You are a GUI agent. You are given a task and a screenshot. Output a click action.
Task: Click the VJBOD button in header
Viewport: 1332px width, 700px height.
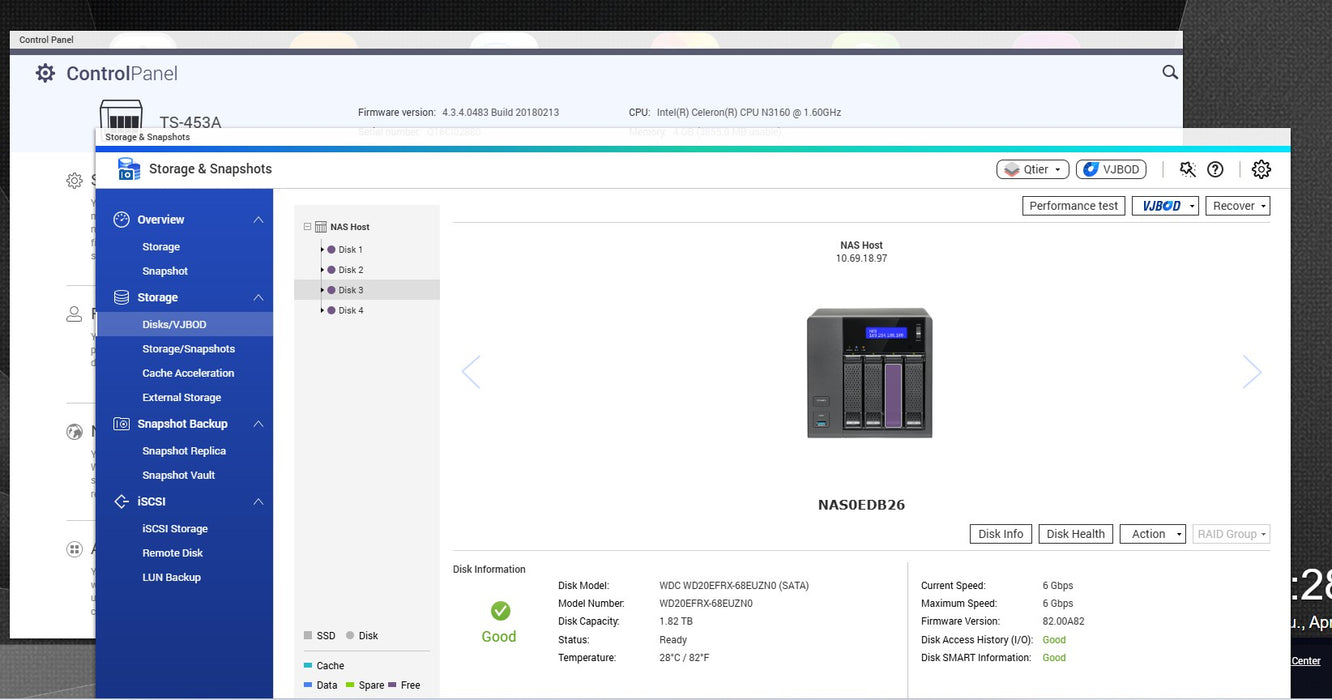[1111, 170]
